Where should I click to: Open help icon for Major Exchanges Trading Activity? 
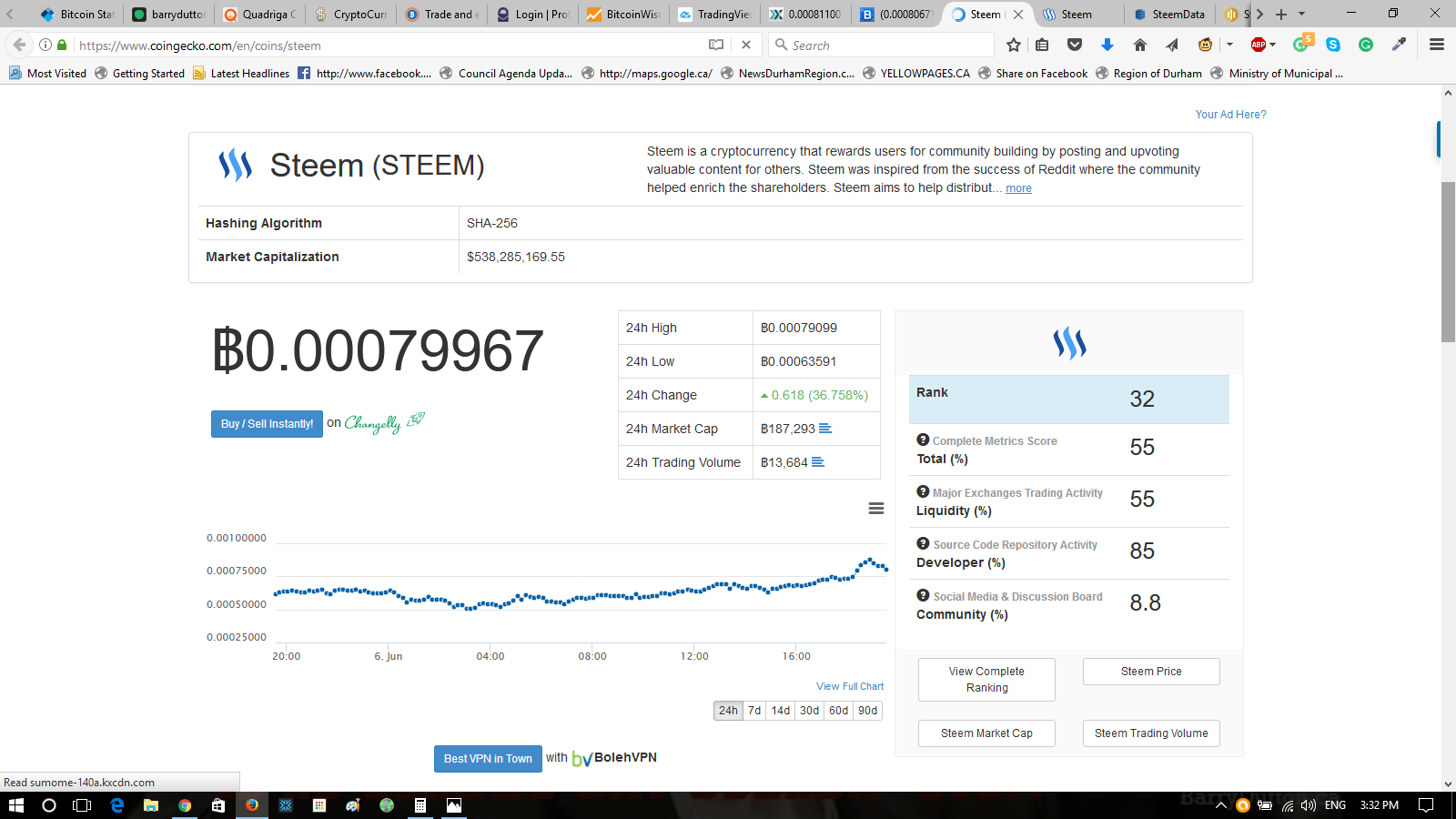pyautogui.click(x=923, y=491)
